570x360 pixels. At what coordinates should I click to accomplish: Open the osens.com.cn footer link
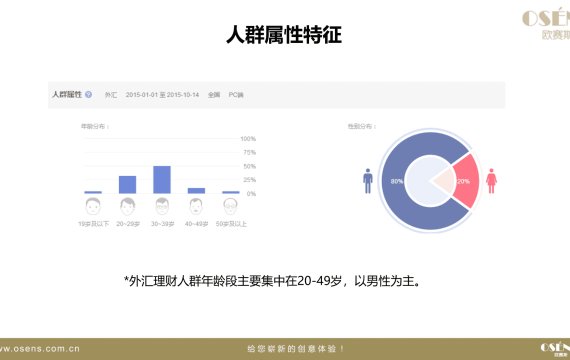click(40, 349)
